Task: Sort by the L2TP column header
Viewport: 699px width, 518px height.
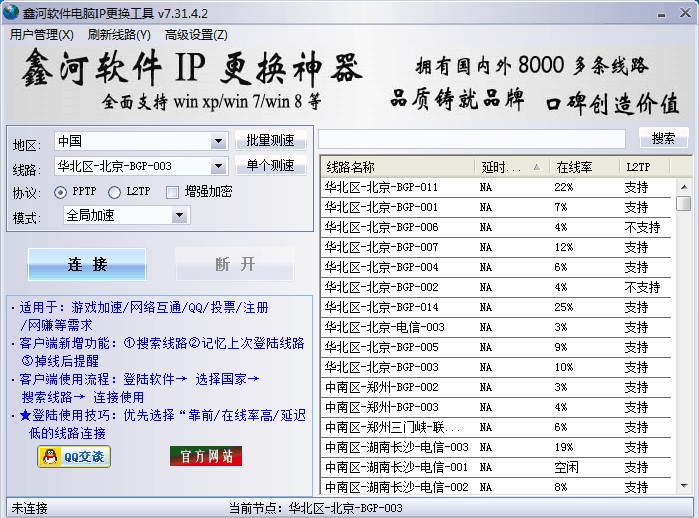Action: 645,167
